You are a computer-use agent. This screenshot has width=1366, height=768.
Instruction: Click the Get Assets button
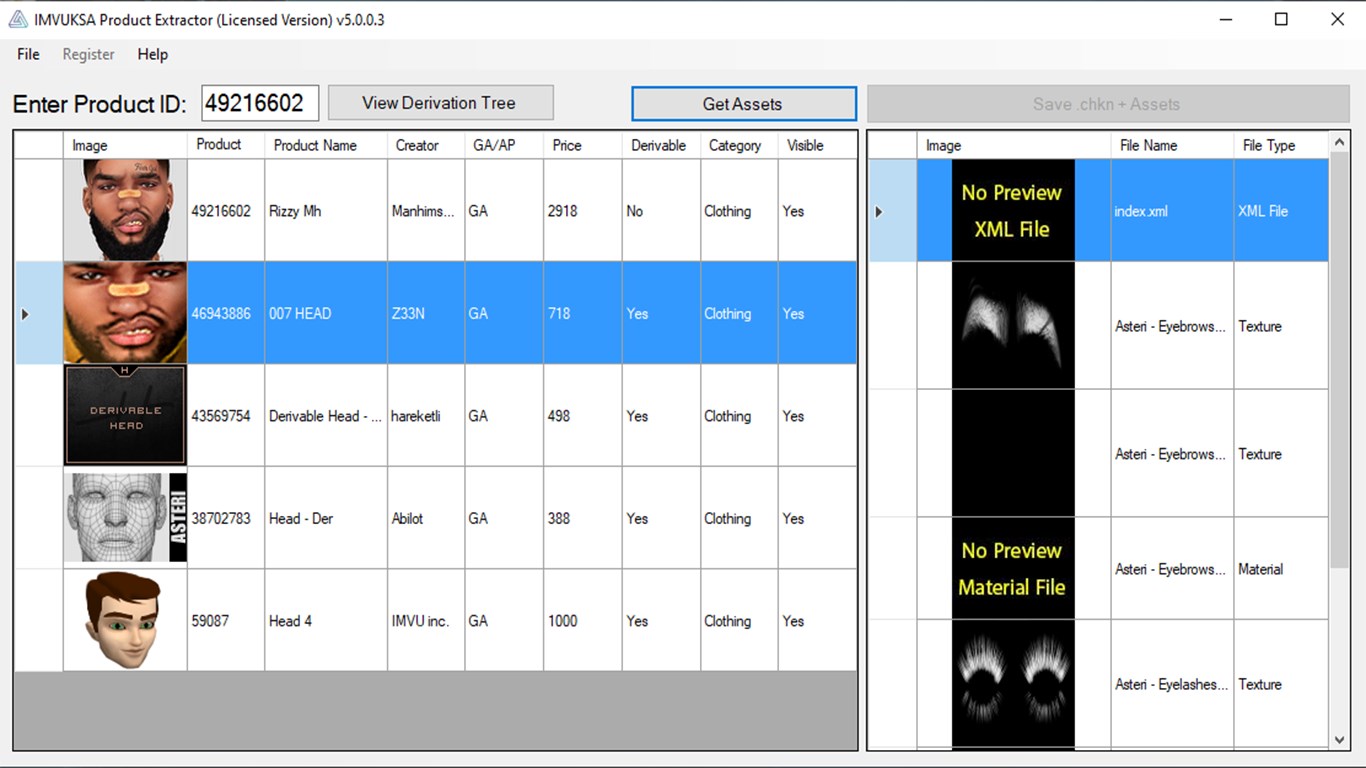click(x=743, y=104)
